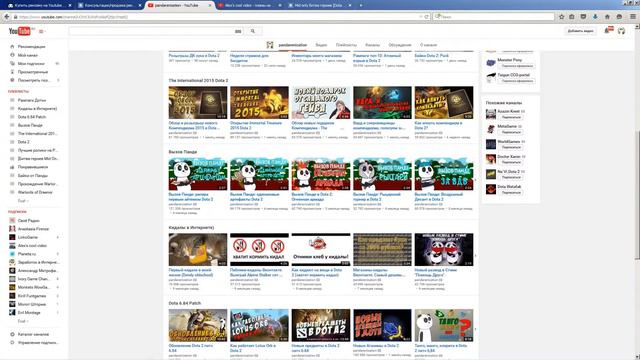
Task: Open the channel's Playlists tab
Action: [x=346, y=45]
